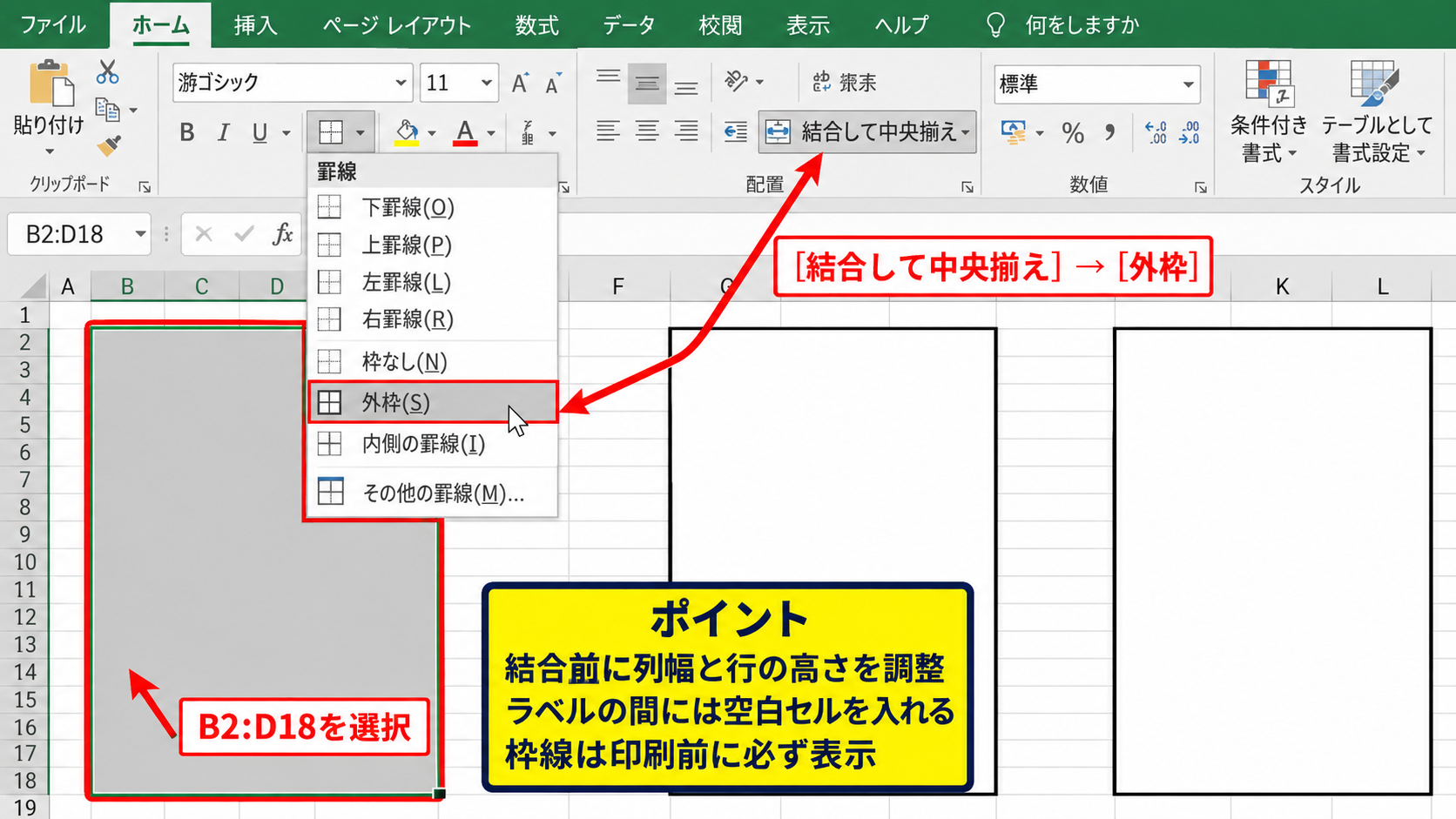Switch to the 校閲 tab
This screenshot has width=1456, height=819.
[720, 24]
